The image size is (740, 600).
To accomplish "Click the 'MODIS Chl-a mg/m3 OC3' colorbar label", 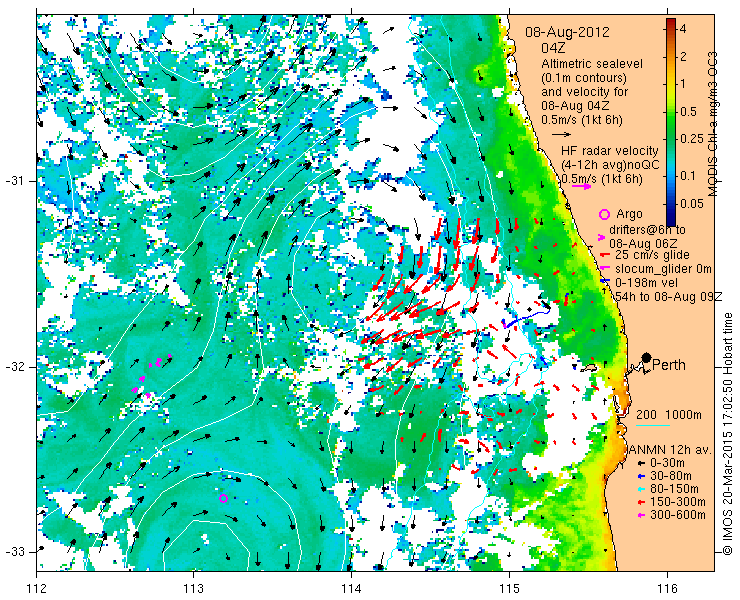I will coord(714,124).
